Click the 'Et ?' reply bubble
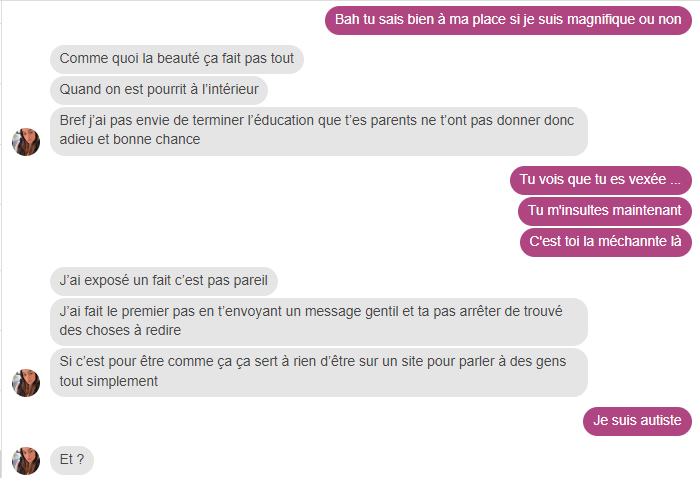Image resolution: width=700 pixels, height=478 pixels. click(x=72, y=460)
